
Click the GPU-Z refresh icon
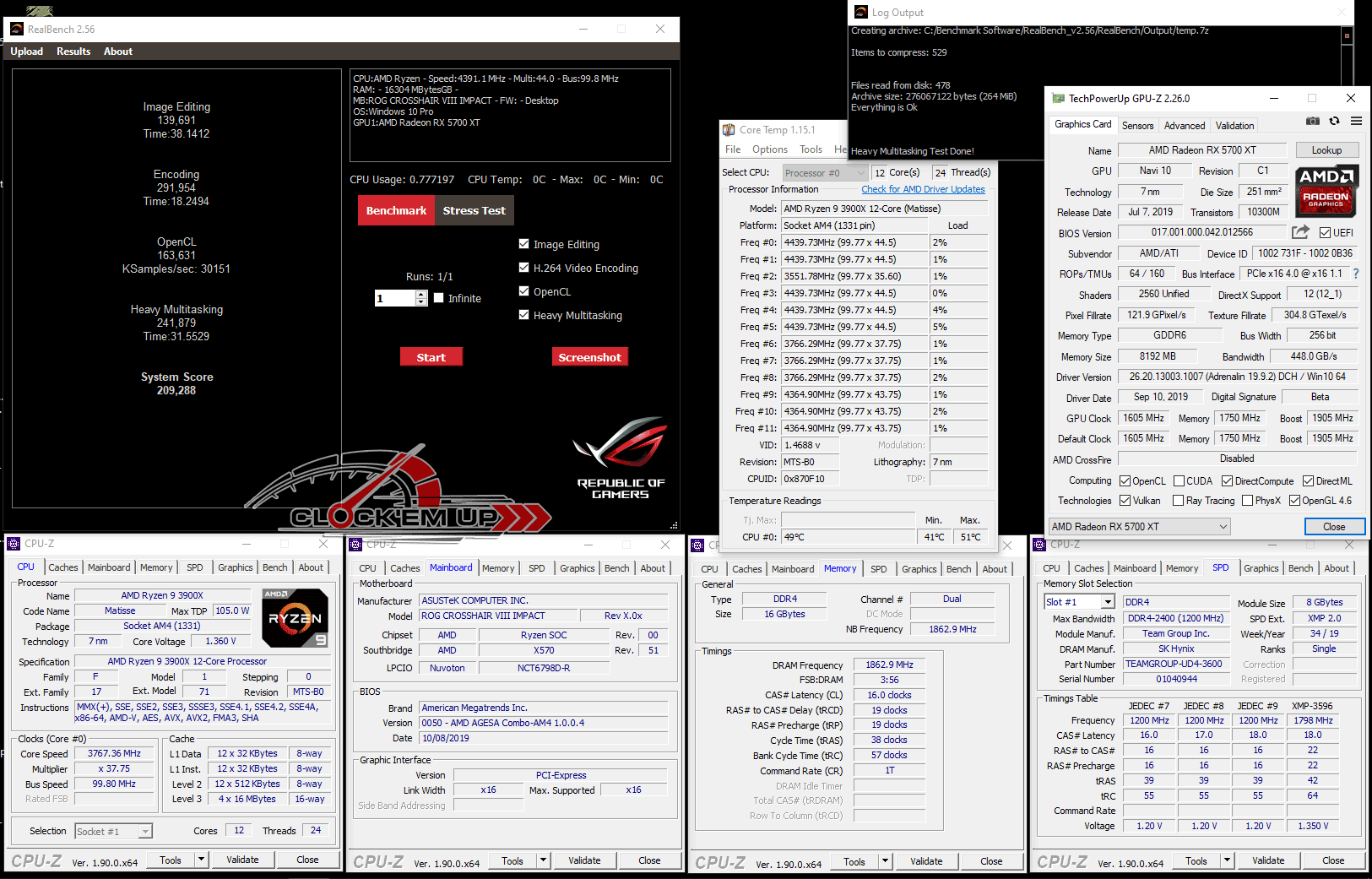[1334, 122]
